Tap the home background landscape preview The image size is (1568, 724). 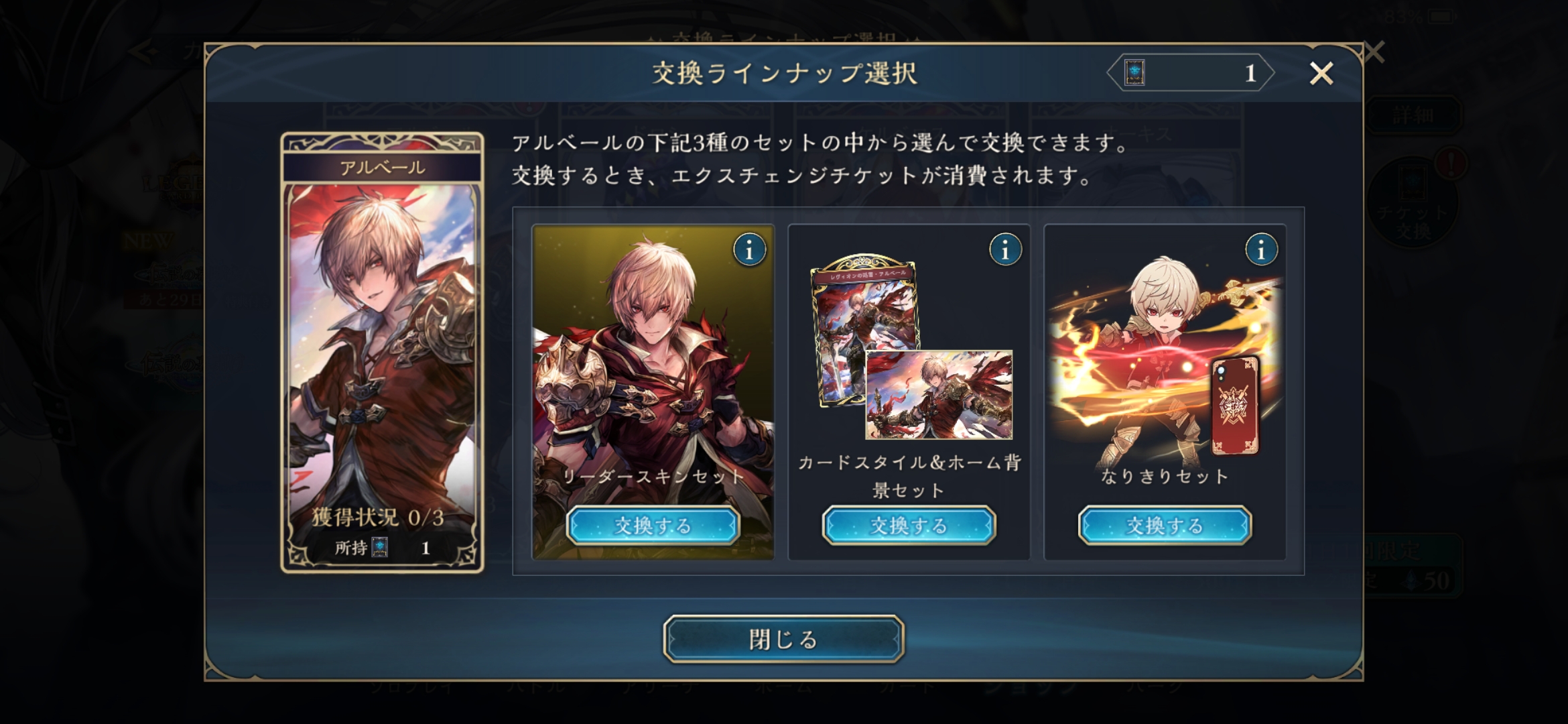coord(939,395)
